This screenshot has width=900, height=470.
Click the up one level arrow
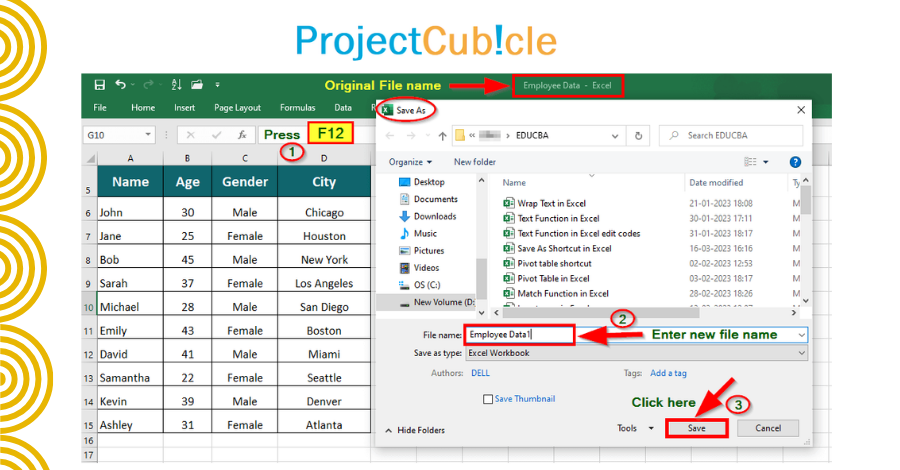coord(442,136)
